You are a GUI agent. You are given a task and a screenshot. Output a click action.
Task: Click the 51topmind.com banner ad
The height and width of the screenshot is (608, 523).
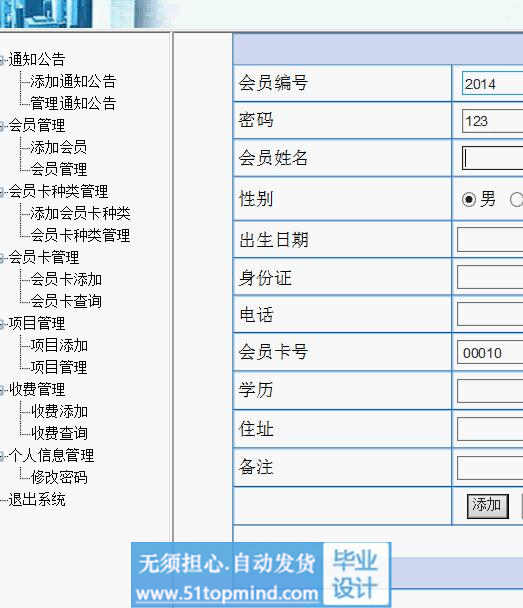[x=261, y=575]
